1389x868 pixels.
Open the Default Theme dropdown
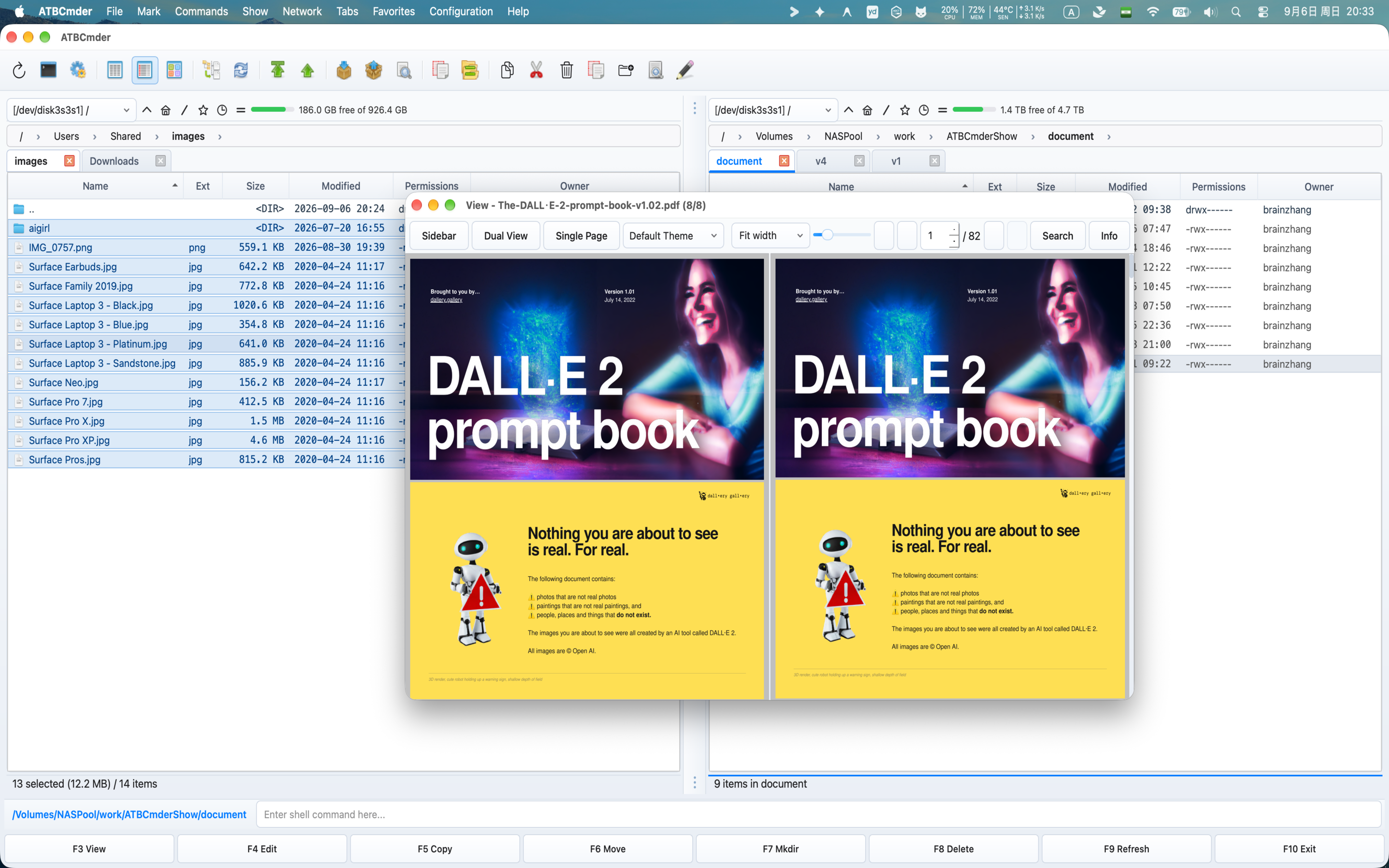[x=673, y=236]
